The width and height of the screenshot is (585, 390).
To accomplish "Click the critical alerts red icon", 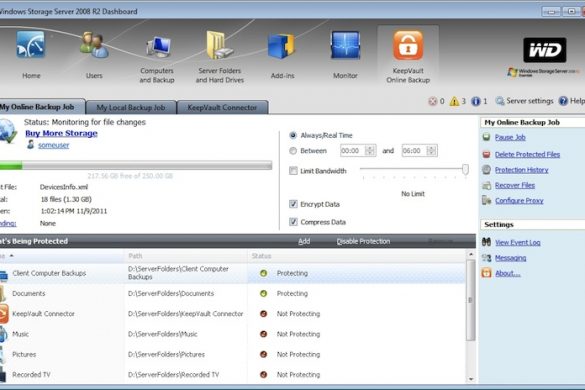I will [x=432, y=101].
